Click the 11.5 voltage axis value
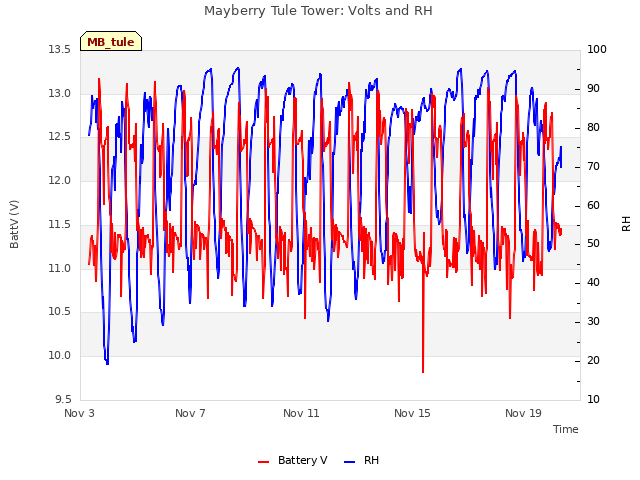Image resolution: width=640 pixels, height=480 pixels. tap(60, 224)
